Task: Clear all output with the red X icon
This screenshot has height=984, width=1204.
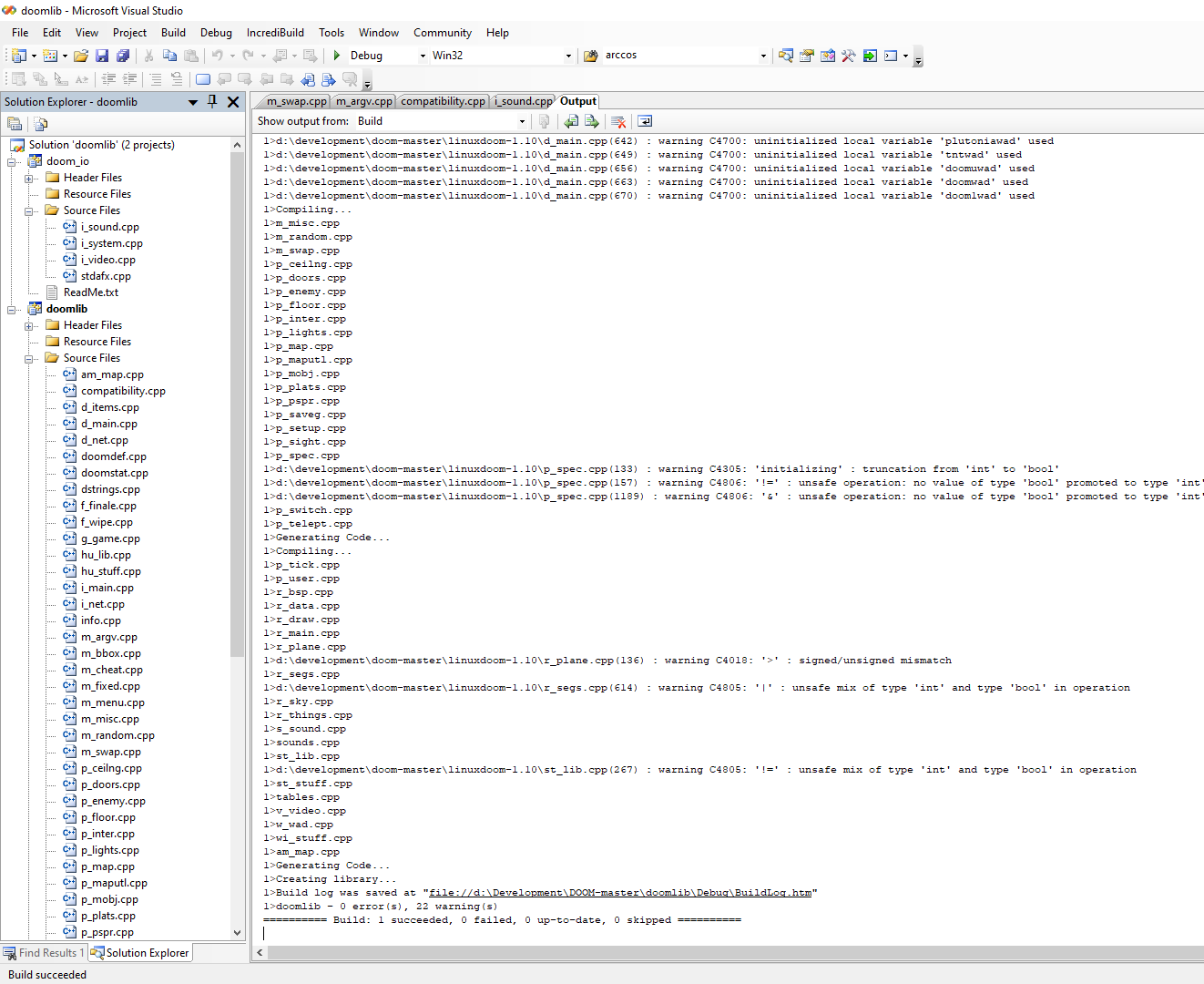Action: tap(618, 121)
